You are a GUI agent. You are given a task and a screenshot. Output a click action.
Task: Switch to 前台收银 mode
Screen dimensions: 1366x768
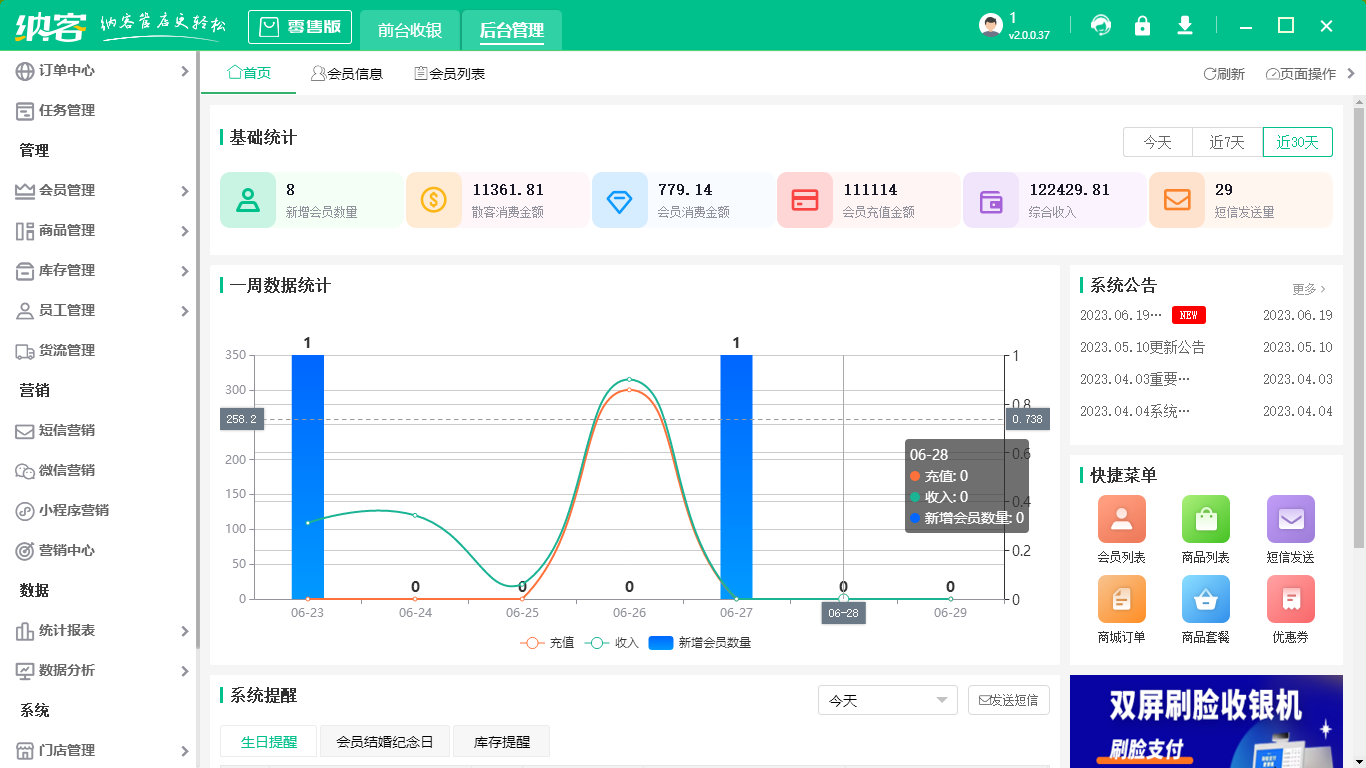(x=410, y=31)
